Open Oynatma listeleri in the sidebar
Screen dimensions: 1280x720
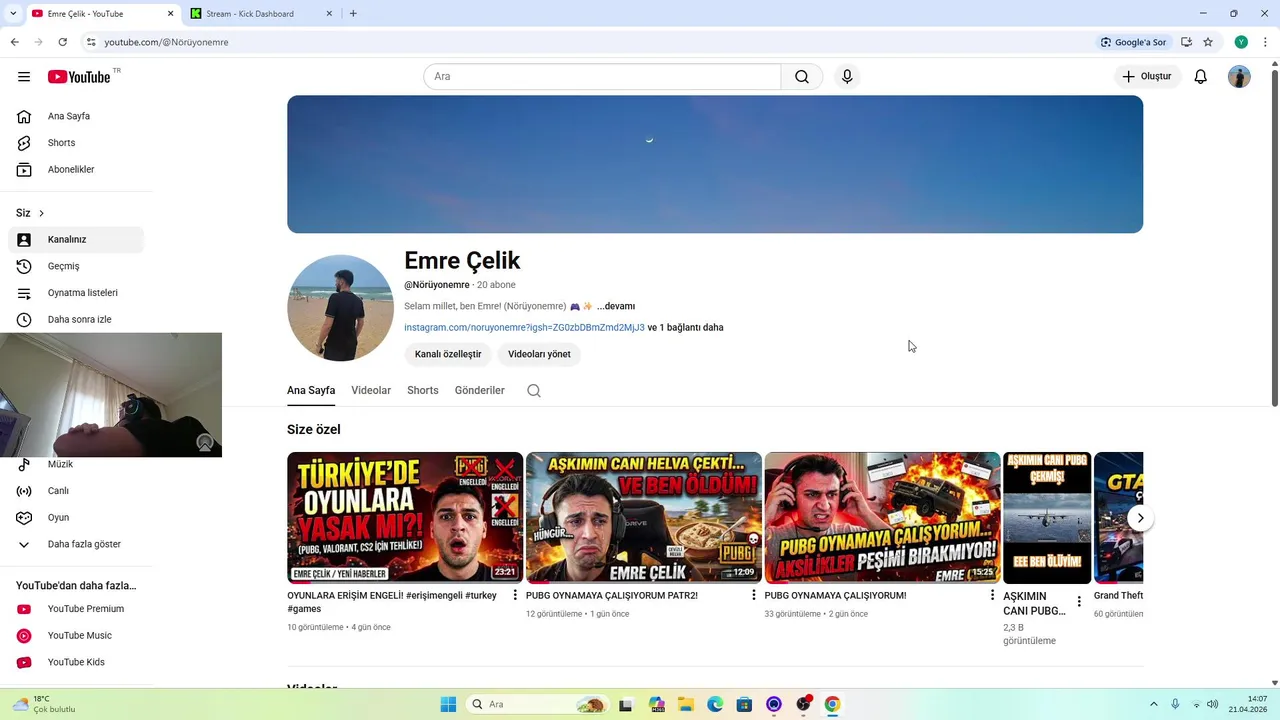(x=76, y=293)
